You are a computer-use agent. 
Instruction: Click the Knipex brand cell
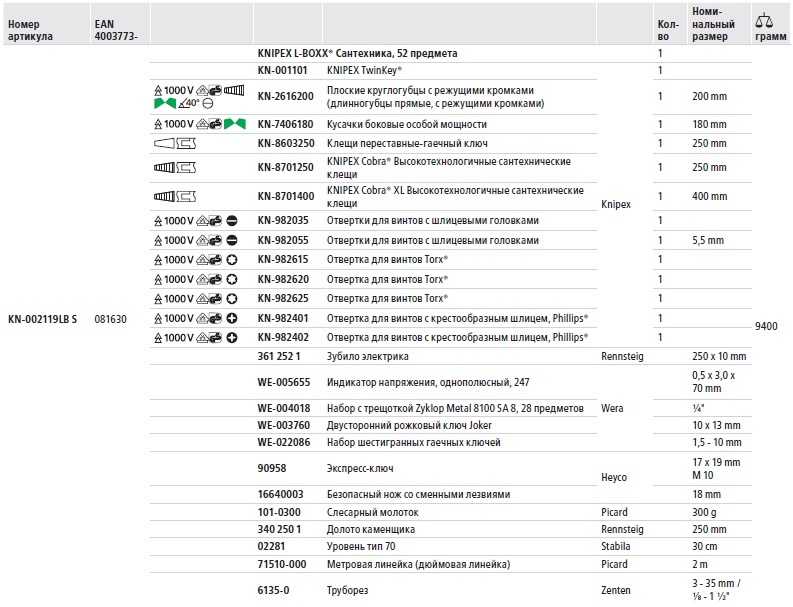click(615, 204)
